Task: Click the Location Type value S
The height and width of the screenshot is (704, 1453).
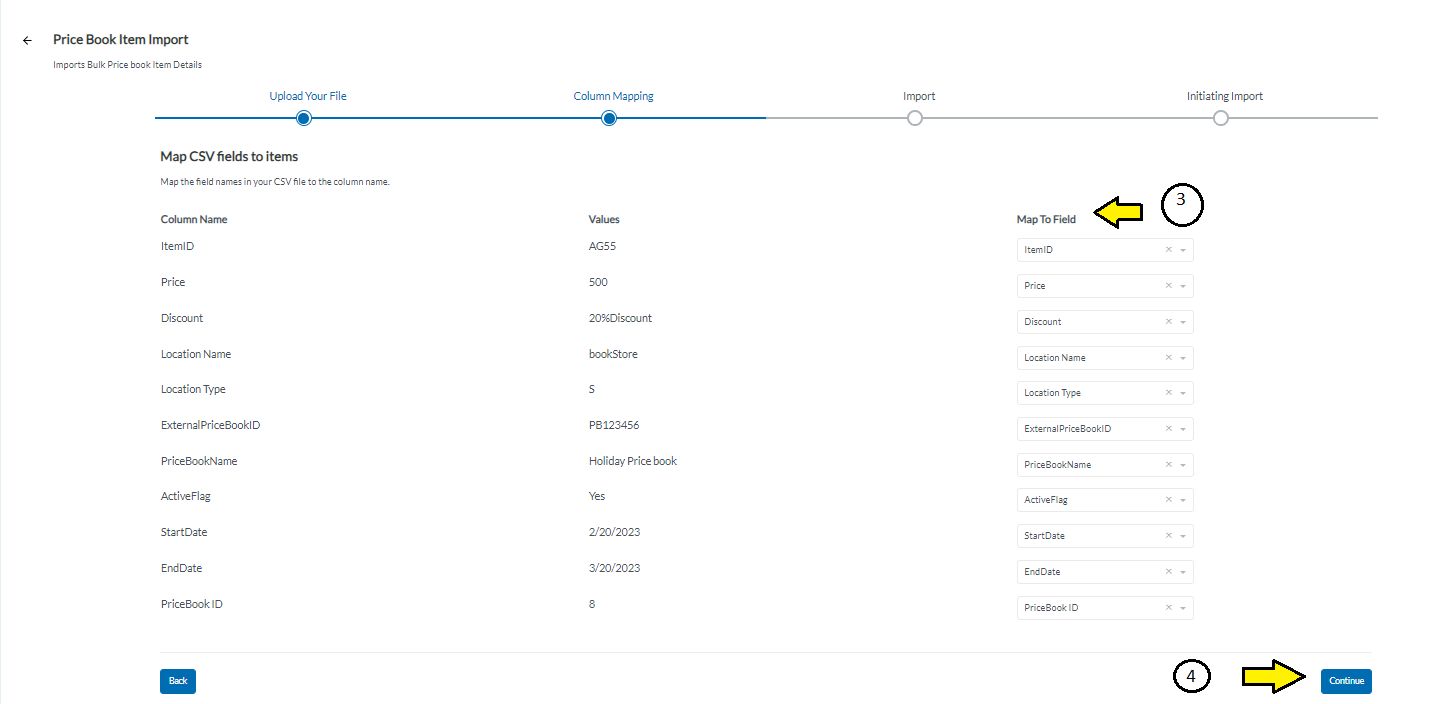Action: point(592,389)
